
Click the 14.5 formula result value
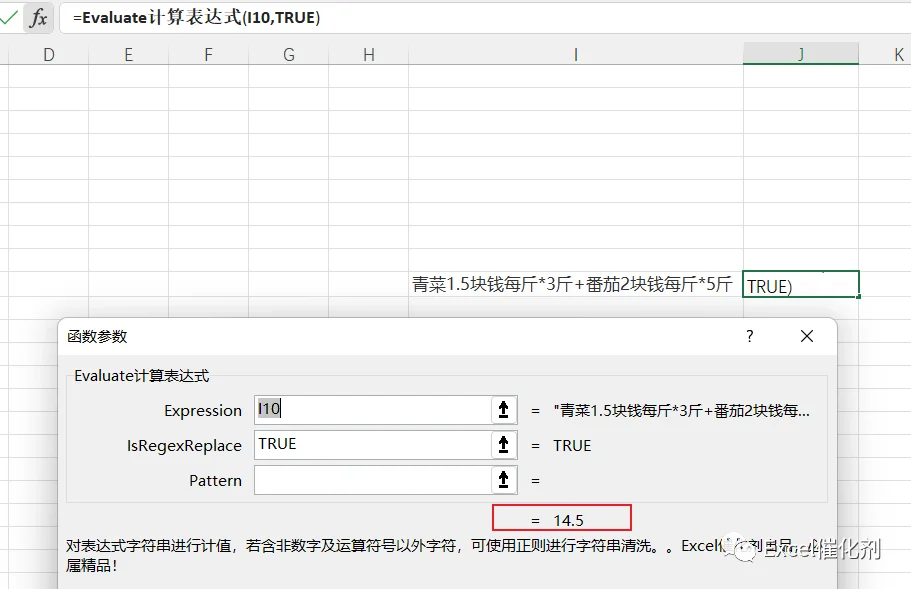(568, 520)
